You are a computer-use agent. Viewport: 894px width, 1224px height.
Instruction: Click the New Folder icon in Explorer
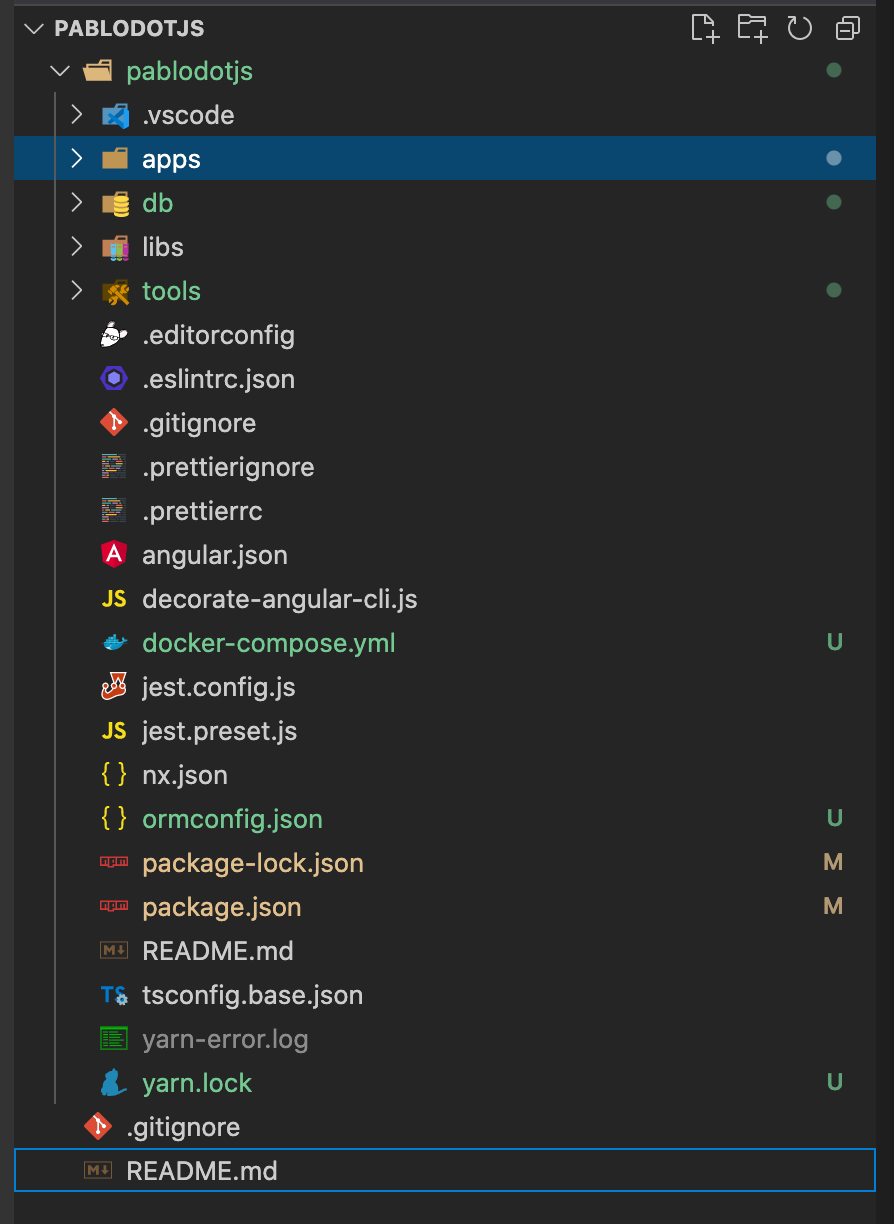point(751,28)
